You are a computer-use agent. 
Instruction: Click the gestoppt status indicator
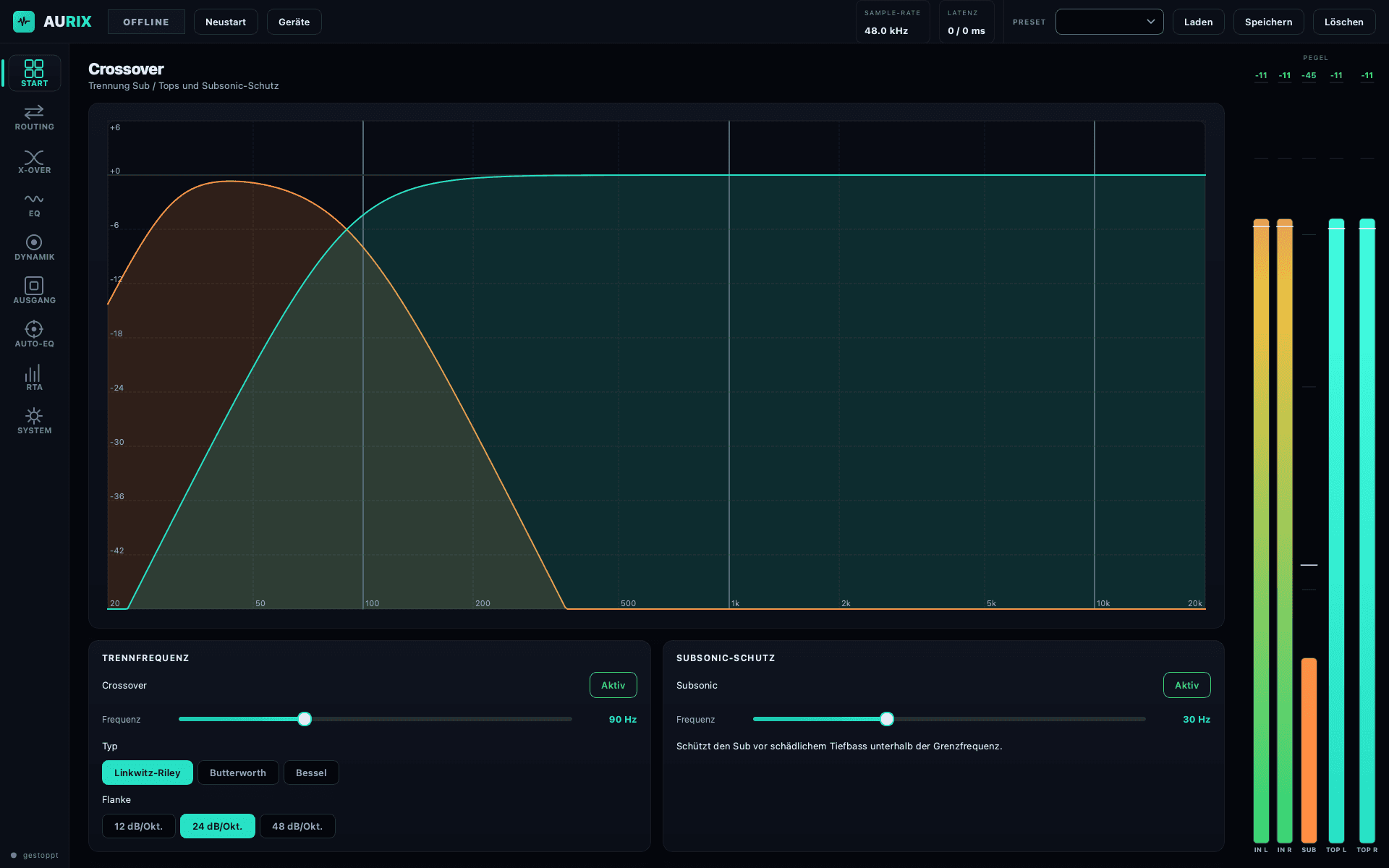point(35,855)
